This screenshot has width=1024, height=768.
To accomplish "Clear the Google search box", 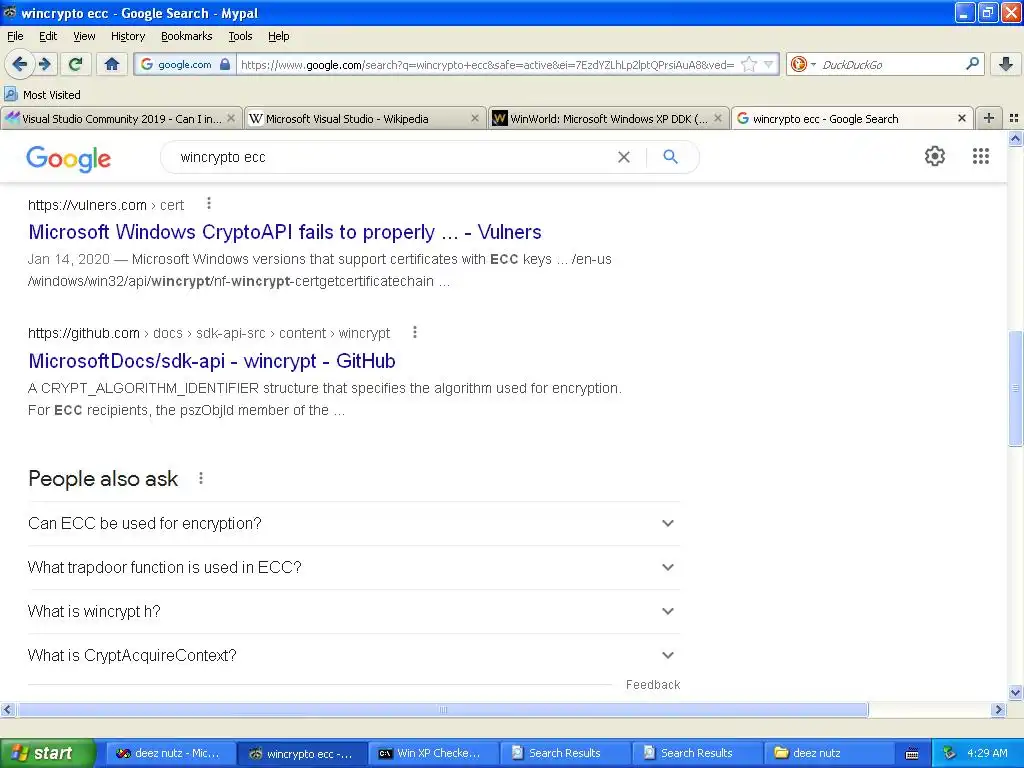I will click(x=624, y=157).
